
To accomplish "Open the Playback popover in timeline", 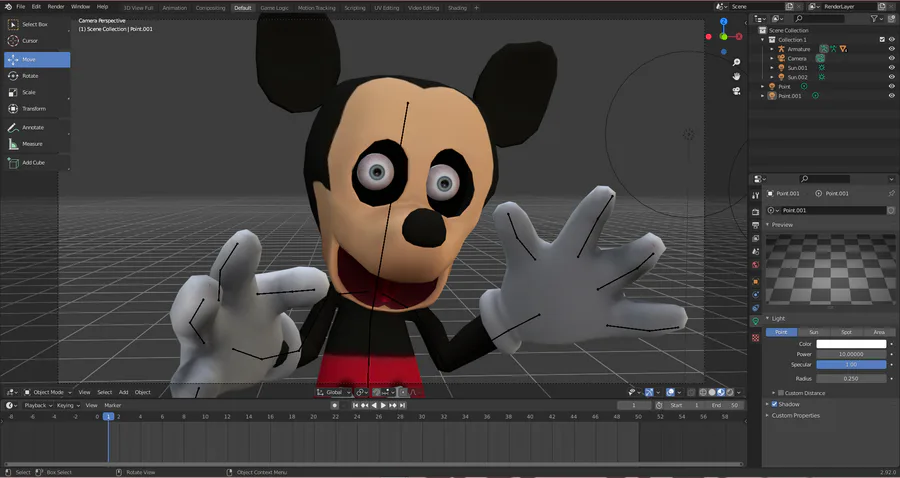I will 38,405.
